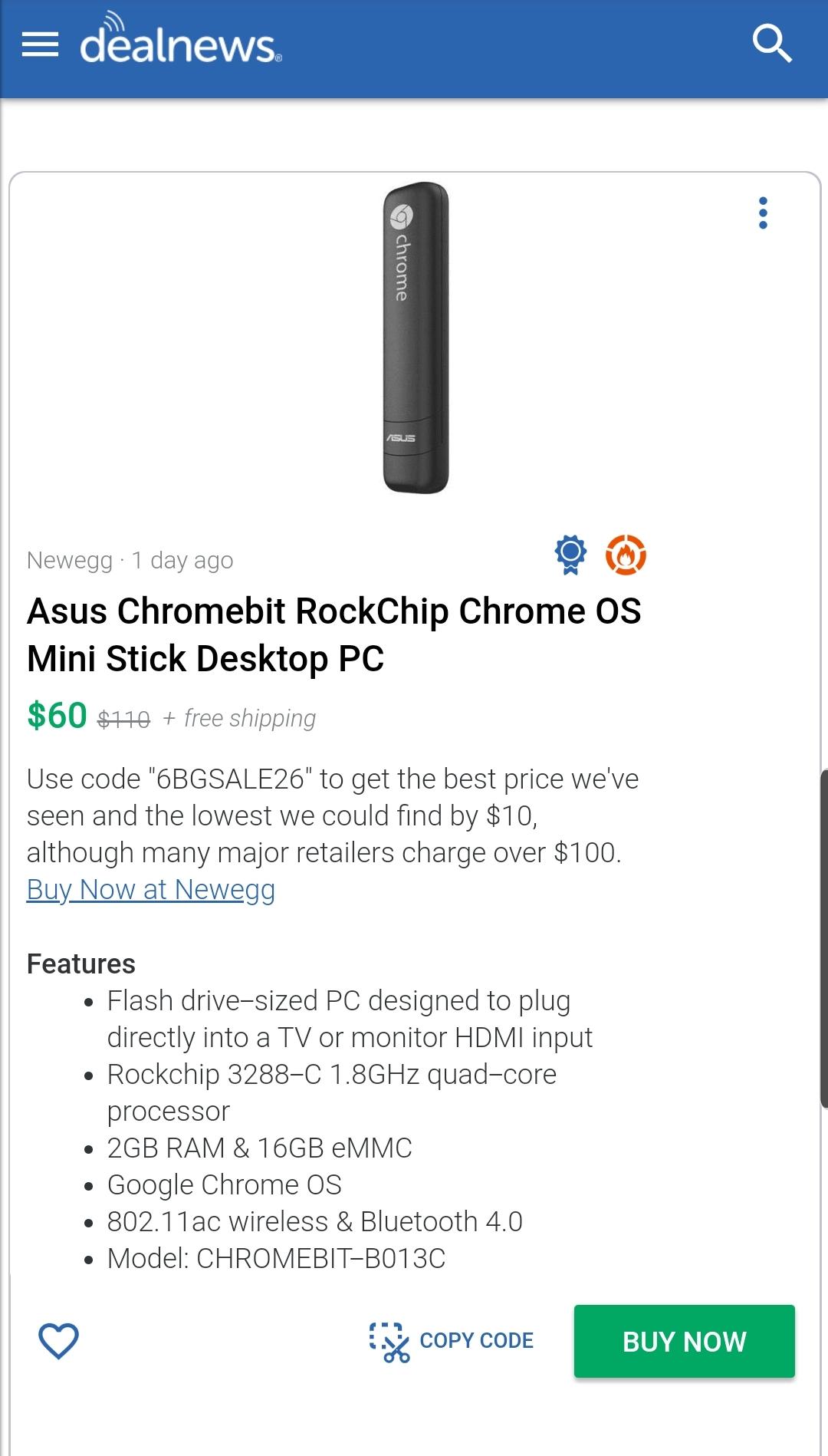Click the crossed-out $110 original price
The height and width of the screenshot is (1456, 828).
[123, 720]
